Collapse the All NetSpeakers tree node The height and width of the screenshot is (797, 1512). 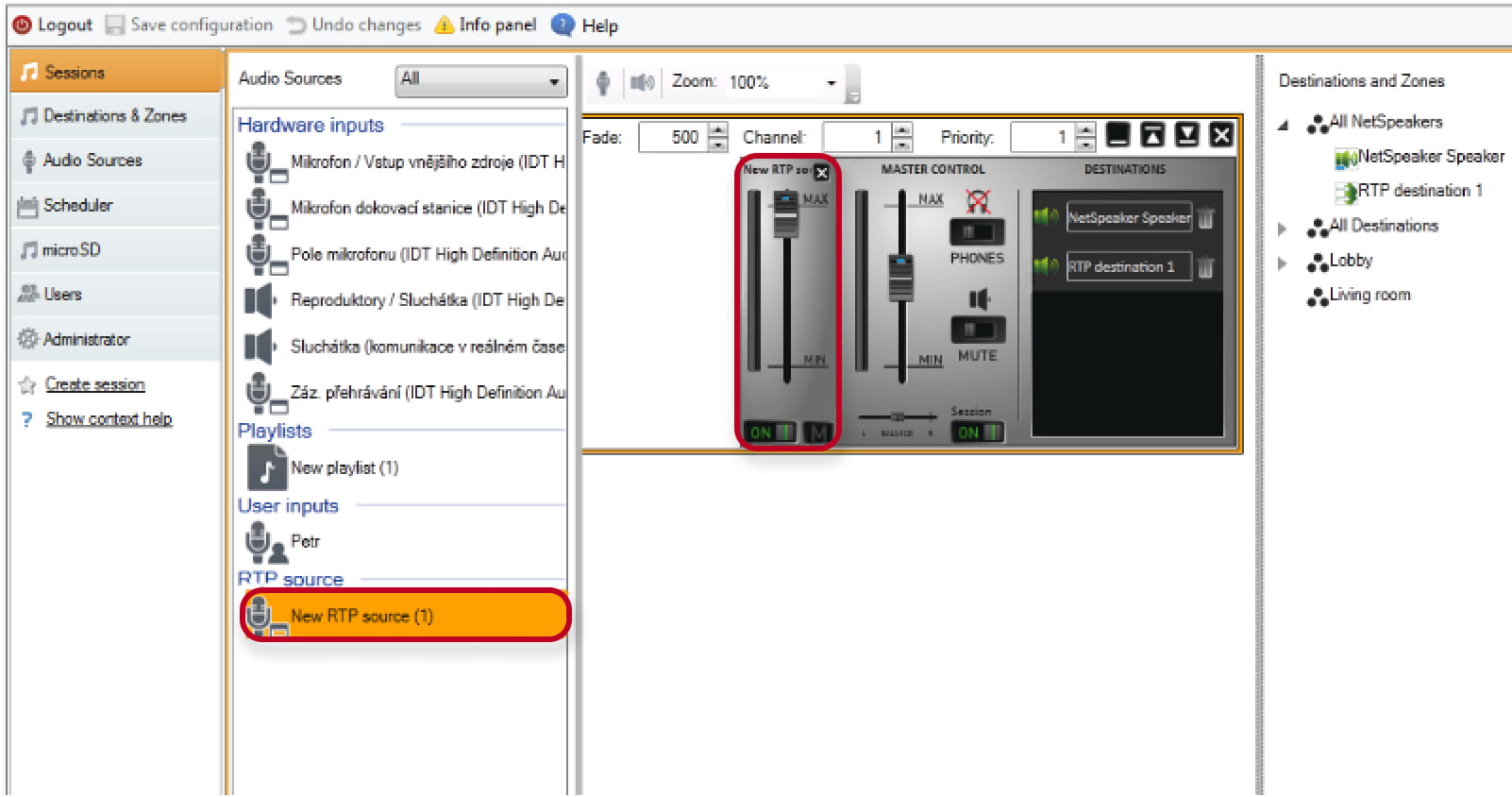(1283, 125)
